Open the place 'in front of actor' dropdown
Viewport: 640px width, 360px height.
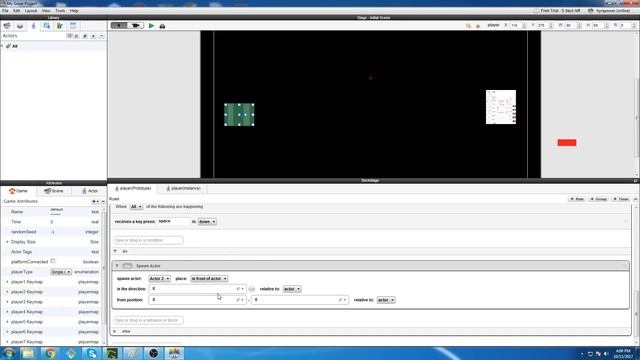pyautogui.click(x=209, y=278)
